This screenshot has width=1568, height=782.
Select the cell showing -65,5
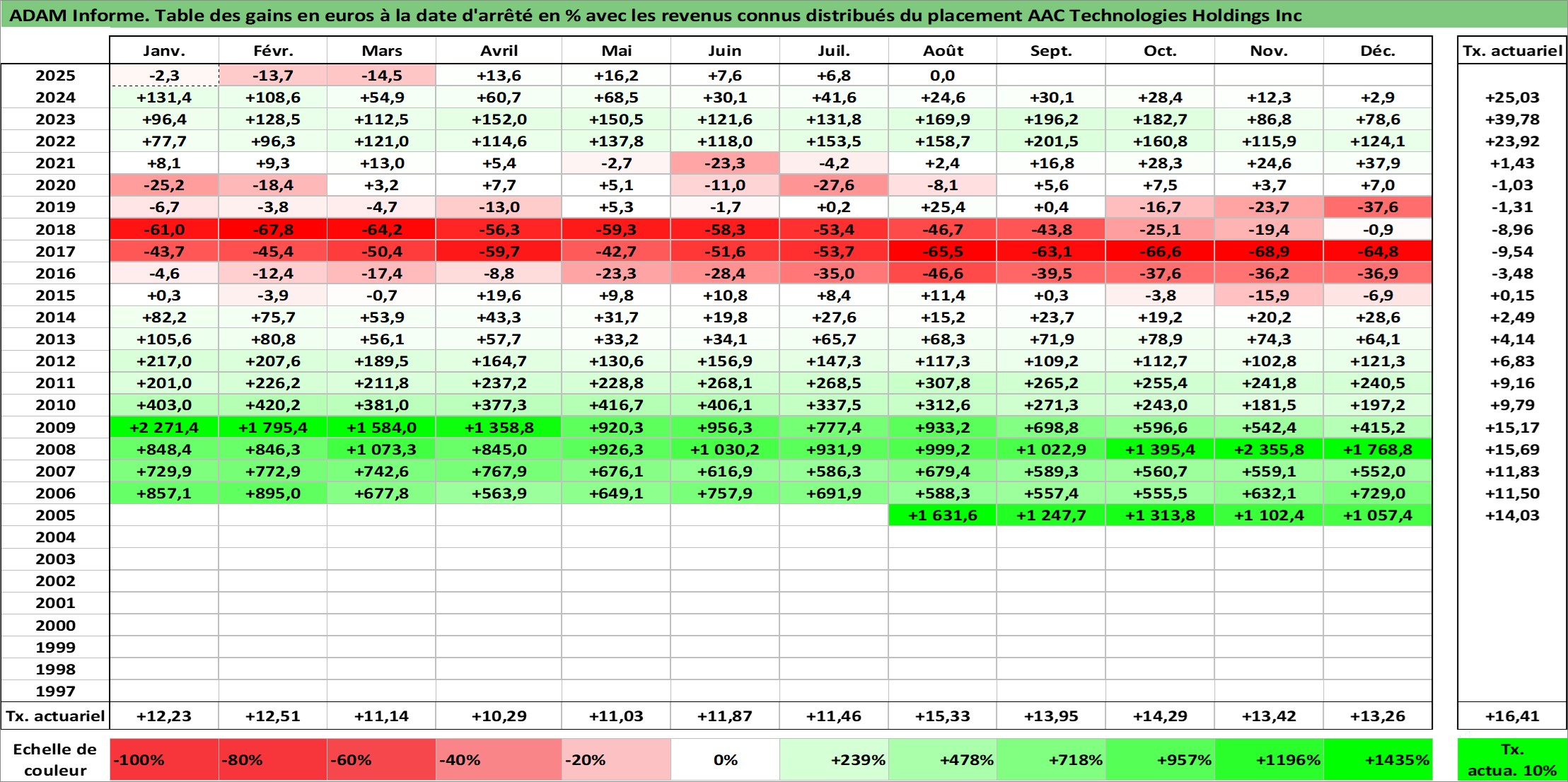943,252
